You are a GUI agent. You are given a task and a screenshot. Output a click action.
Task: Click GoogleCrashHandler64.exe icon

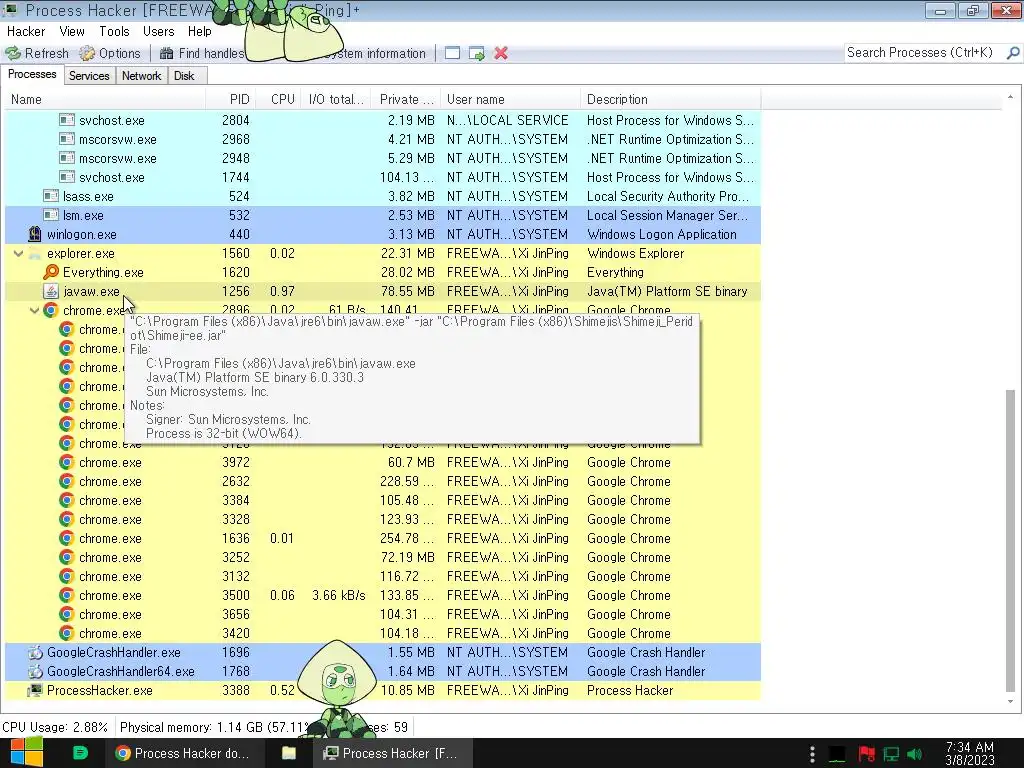(x=35, y=671)
